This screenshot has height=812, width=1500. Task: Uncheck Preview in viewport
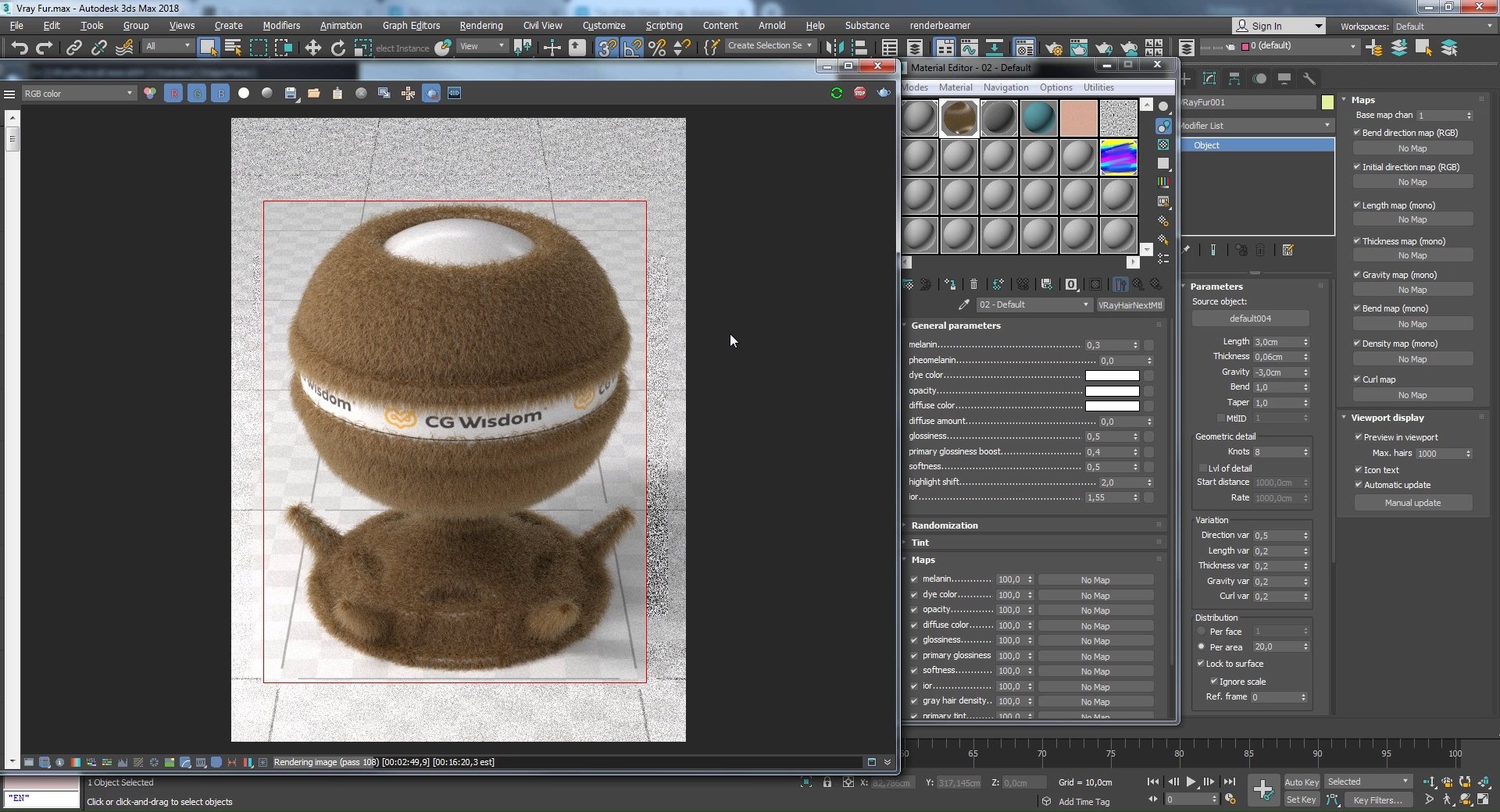(x=1359, y=437)
